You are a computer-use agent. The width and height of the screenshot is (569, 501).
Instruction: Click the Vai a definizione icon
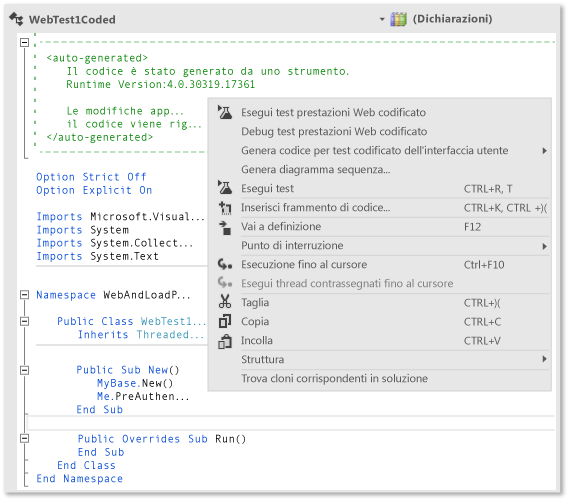point(225,227)
